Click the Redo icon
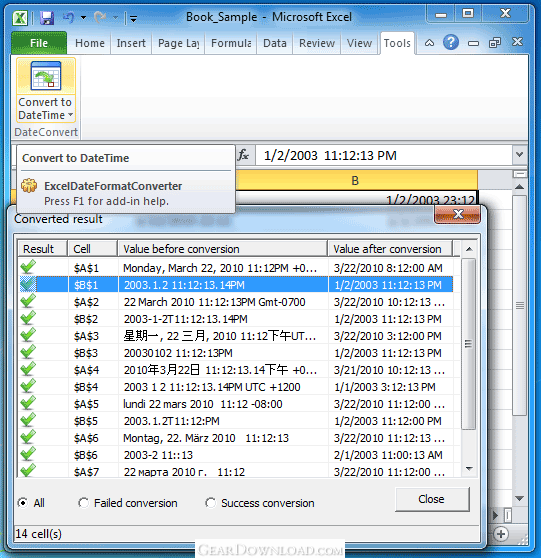The width and height of the screenshot is (541, 558). [x=100, y=17]
